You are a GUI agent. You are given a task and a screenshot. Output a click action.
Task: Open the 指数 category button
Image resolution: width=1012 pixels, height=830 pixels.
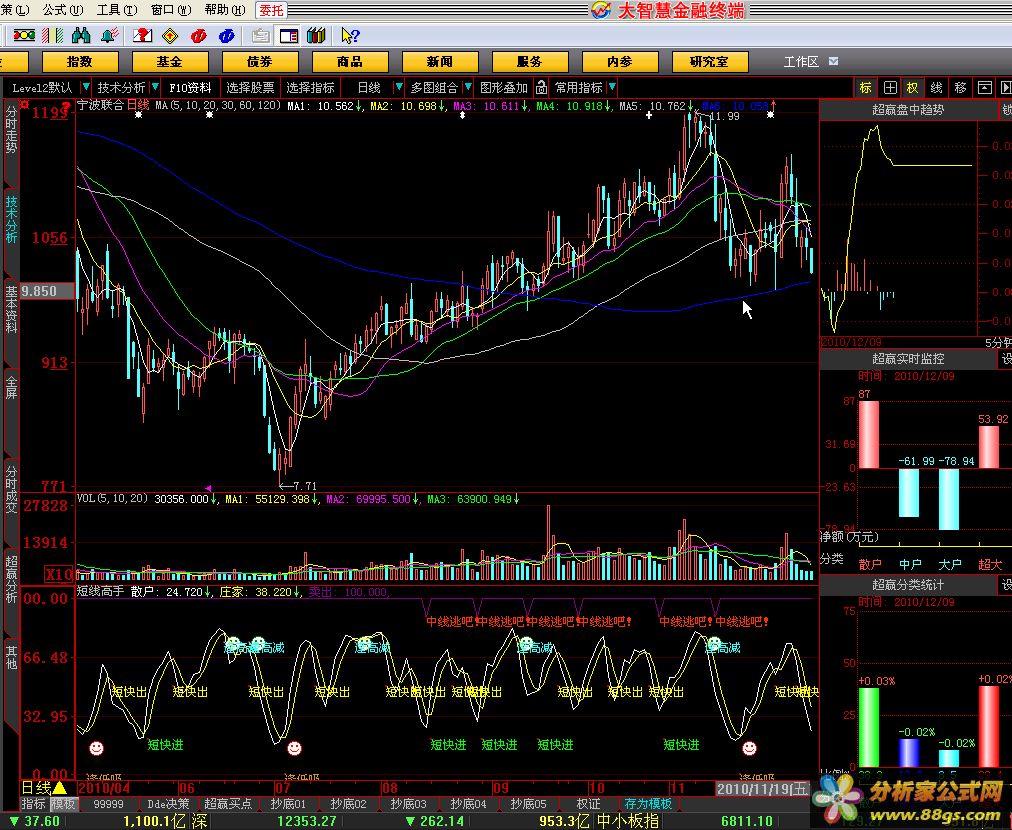coord(80,62)
